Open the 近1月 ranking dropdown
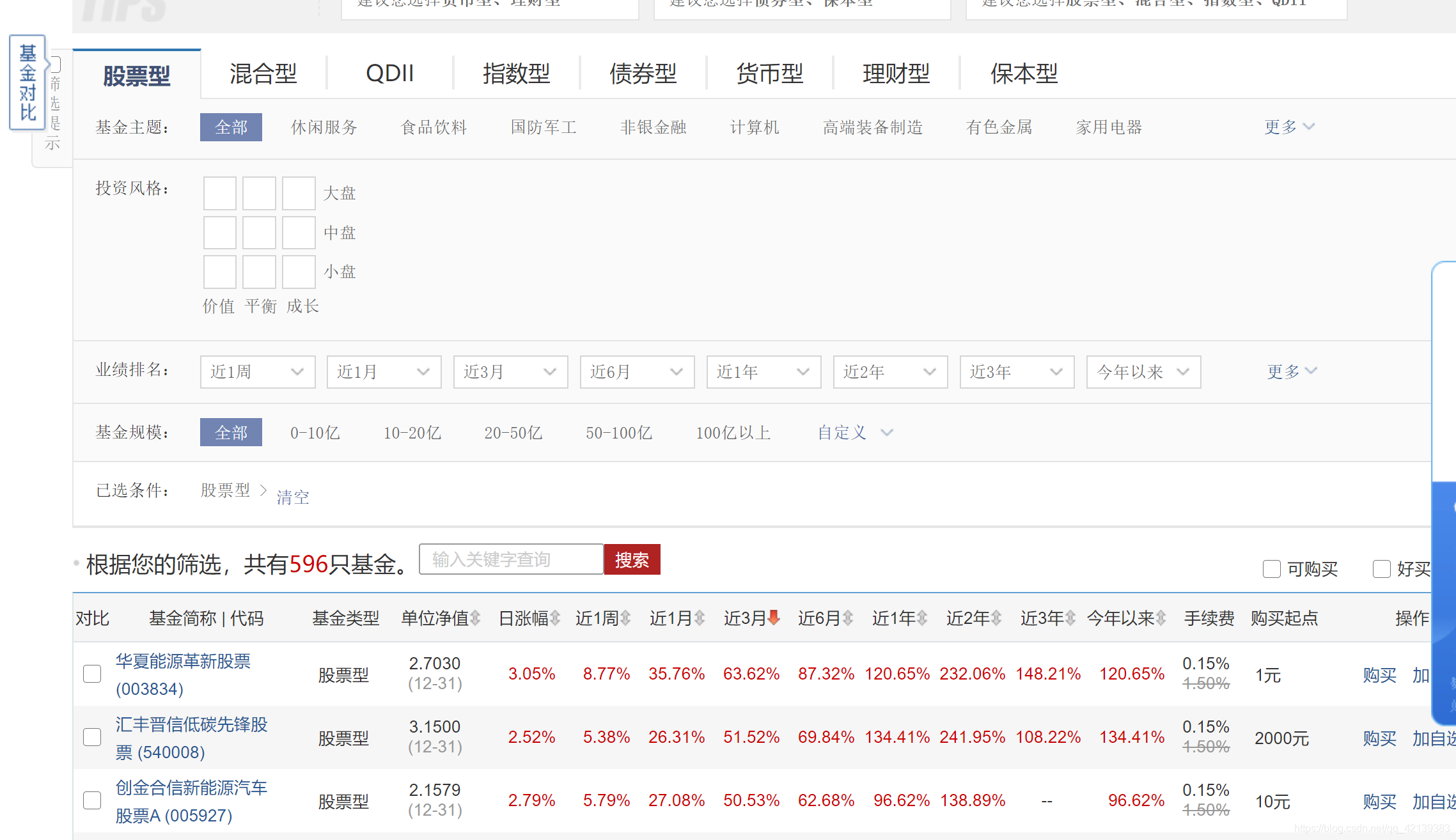This screenshot has height=840, width=1456. pos(384,372)
